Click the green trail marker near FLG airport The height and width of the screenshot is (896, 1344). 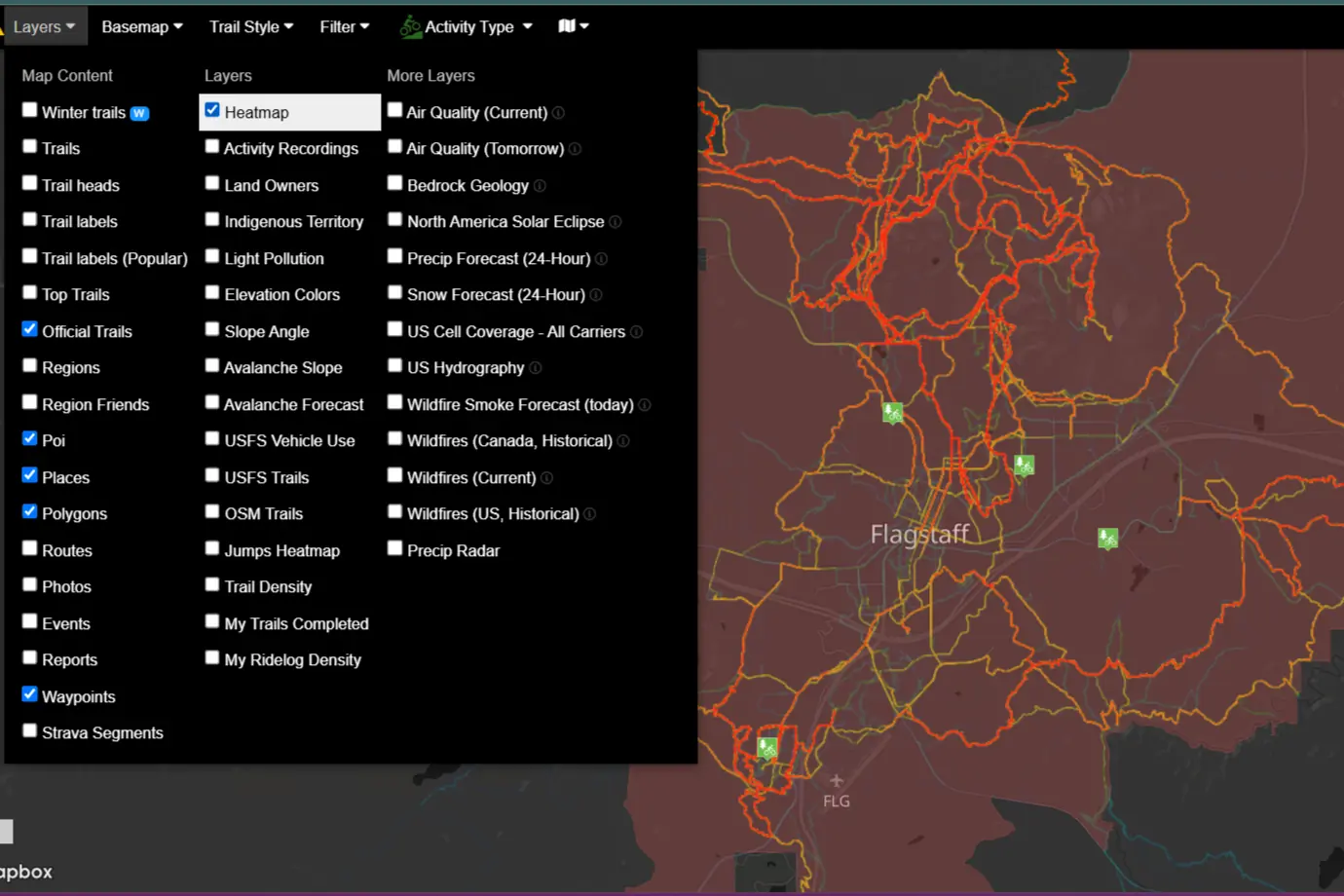pos(766,746)
